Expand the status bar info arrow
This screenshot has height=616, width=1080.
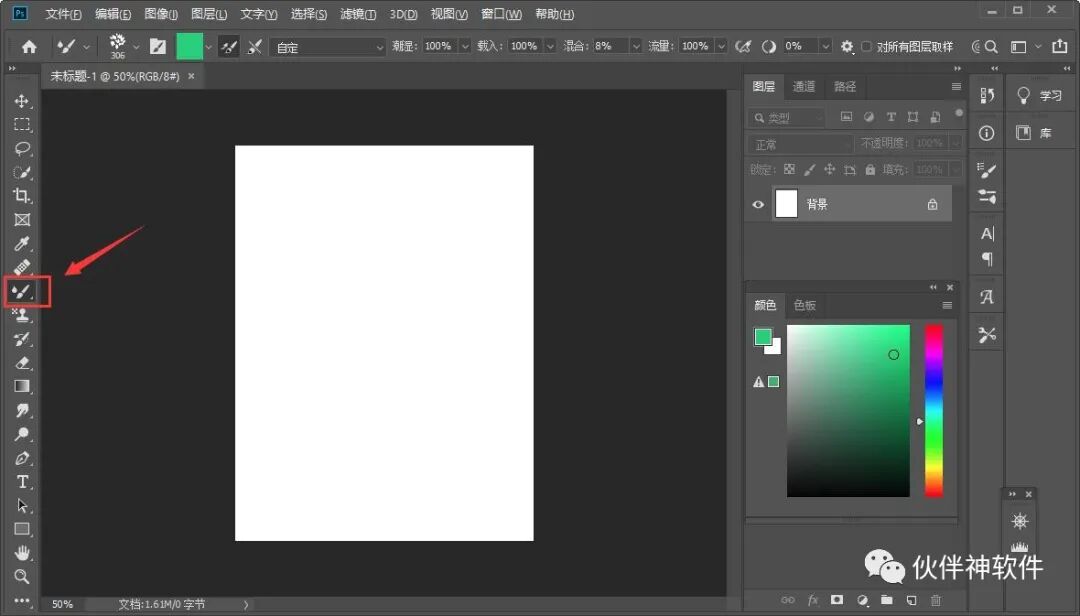[x=246, y=604]
